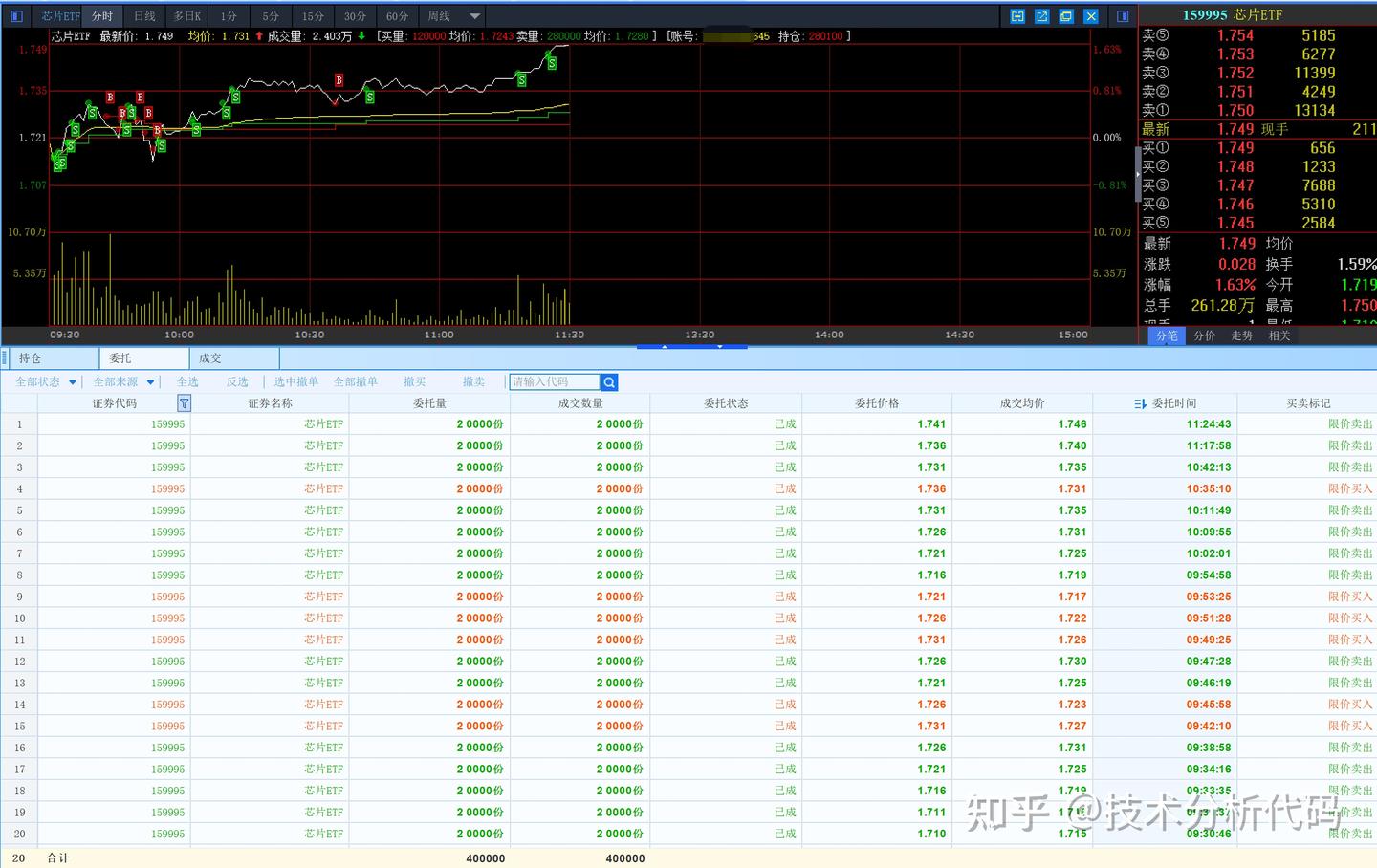Viewport: 1377px width, 868px height.
Task: Select the order row timed 09:45:58
Action: pos(688,705)
